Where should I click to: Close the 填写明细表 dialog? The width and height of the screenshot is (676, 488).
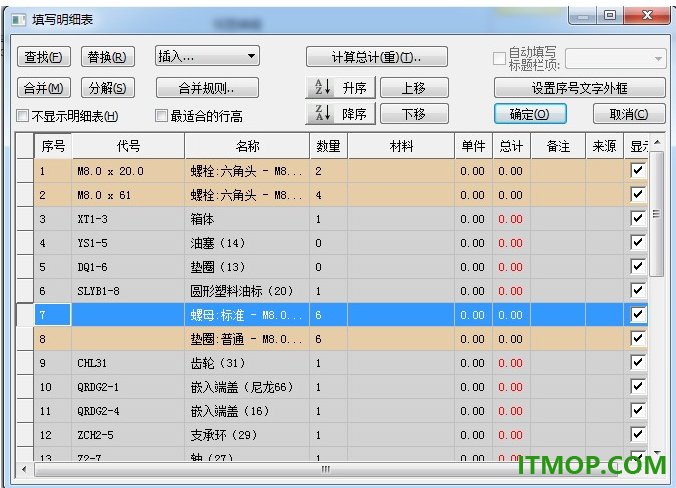point(646,16)
